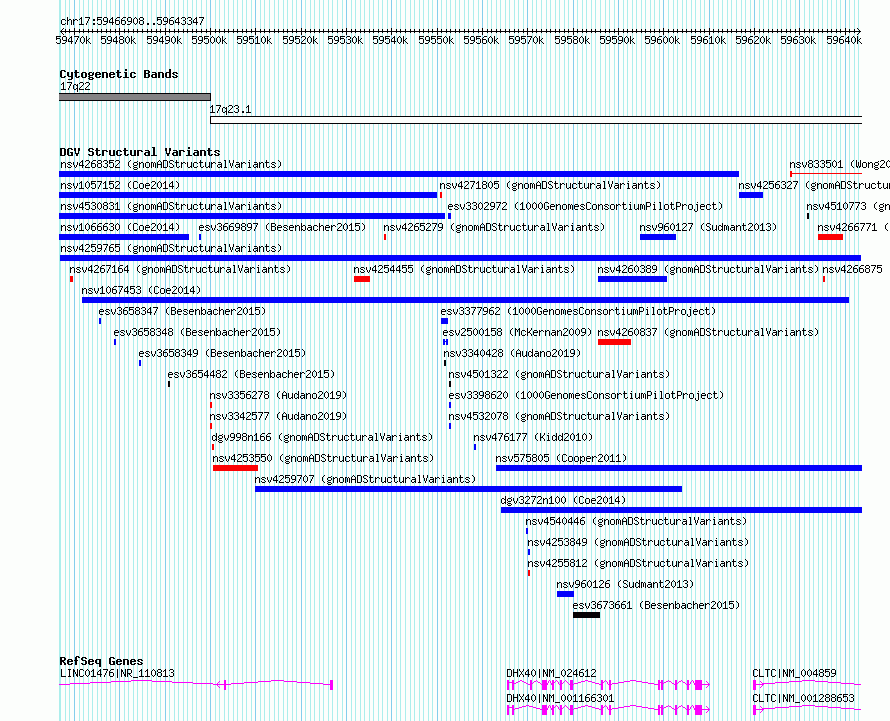Click the blue nsv4256327 variant bar
Image resolution: width=890 pixels, height=721 pixels.
pos(751,195)
